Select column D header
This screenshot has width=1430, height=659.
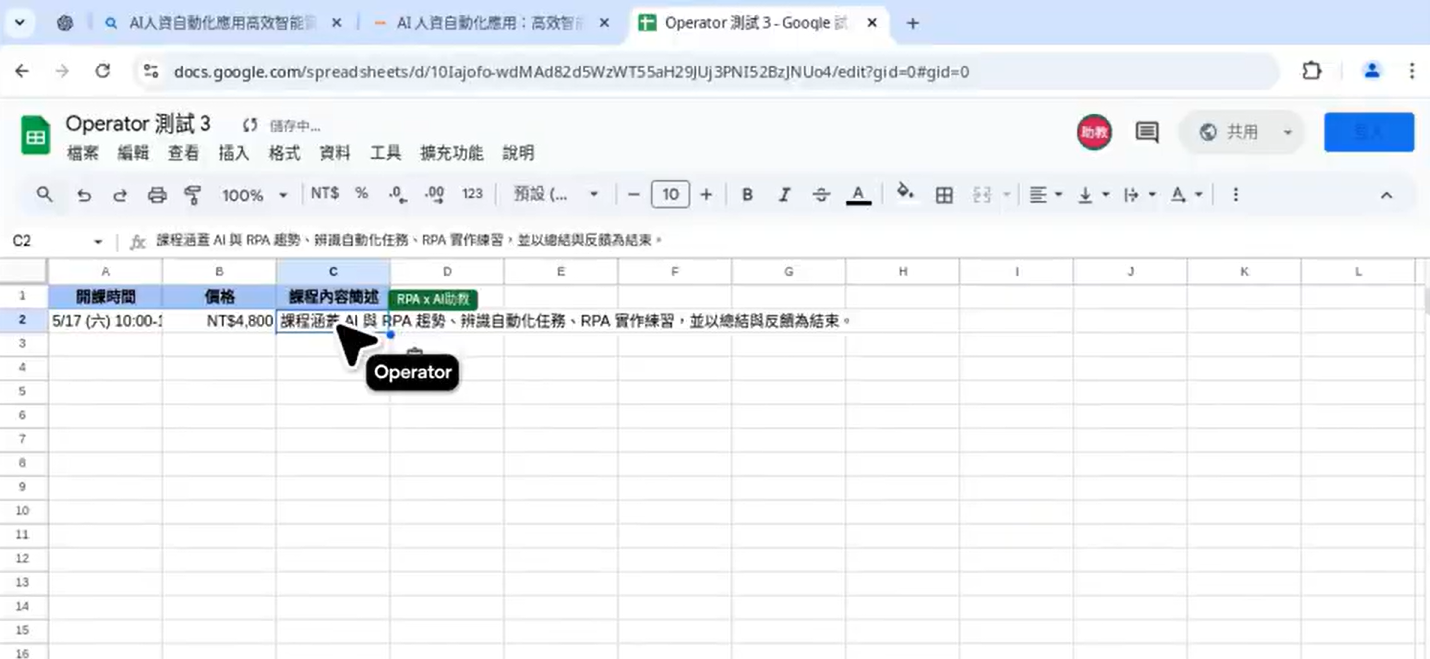pyautogui.click(x=447, y=272)
